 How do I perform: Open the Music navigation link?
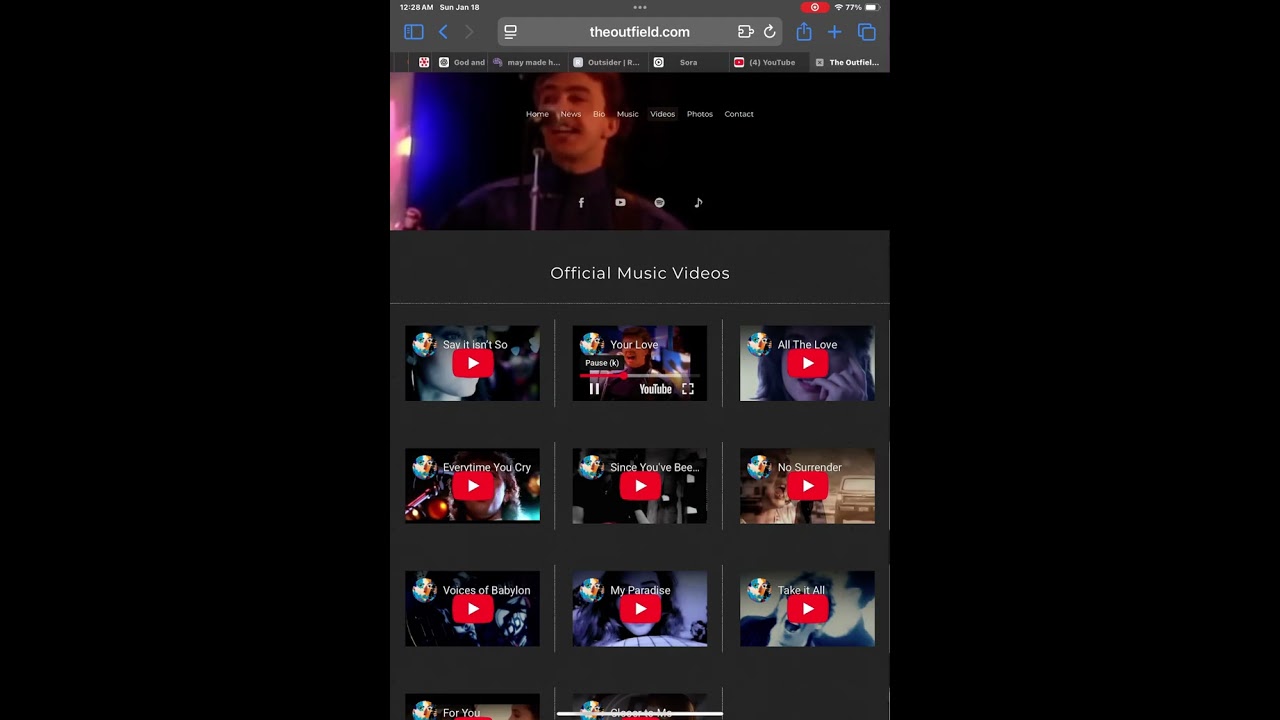coord(627,114)
